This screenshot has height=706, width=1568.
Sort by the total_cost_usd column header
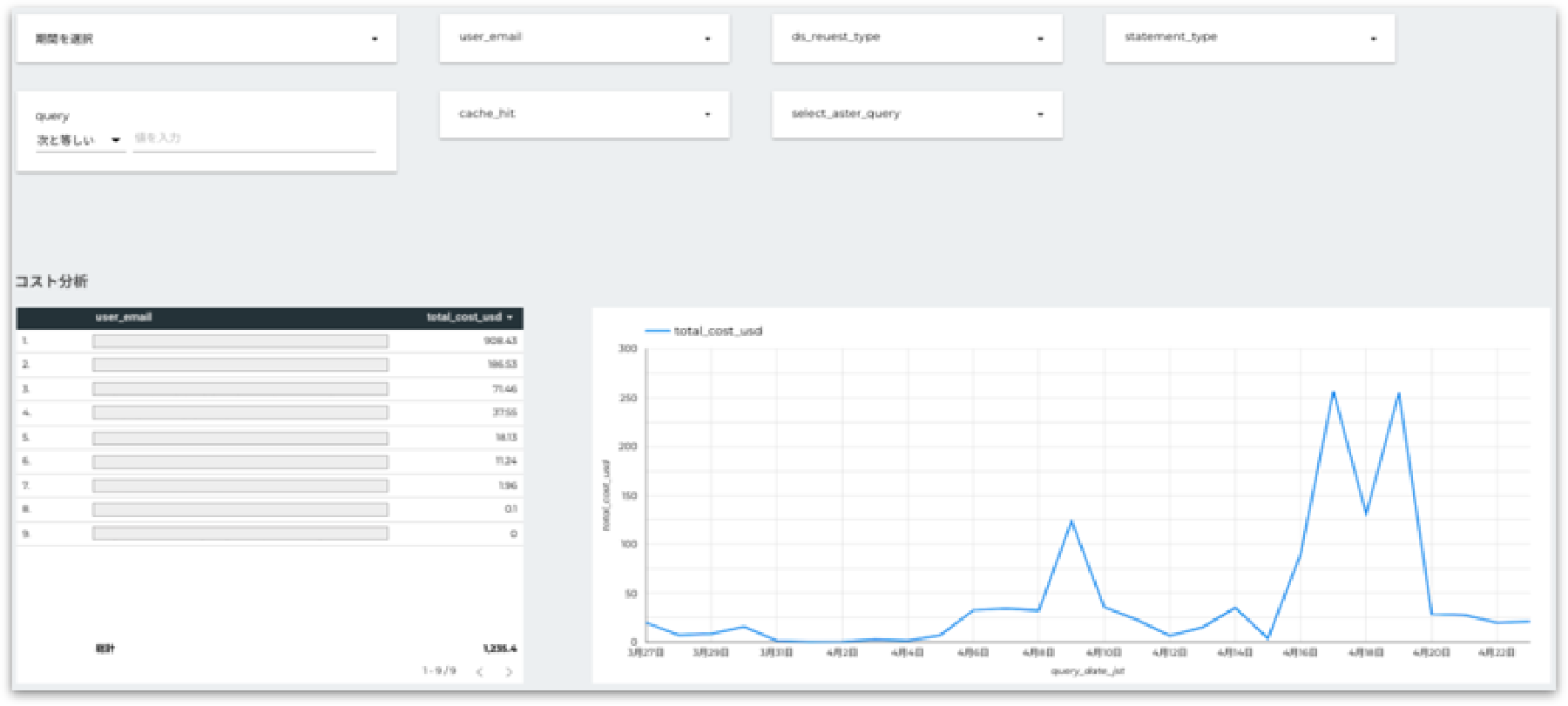click(469, 317)
